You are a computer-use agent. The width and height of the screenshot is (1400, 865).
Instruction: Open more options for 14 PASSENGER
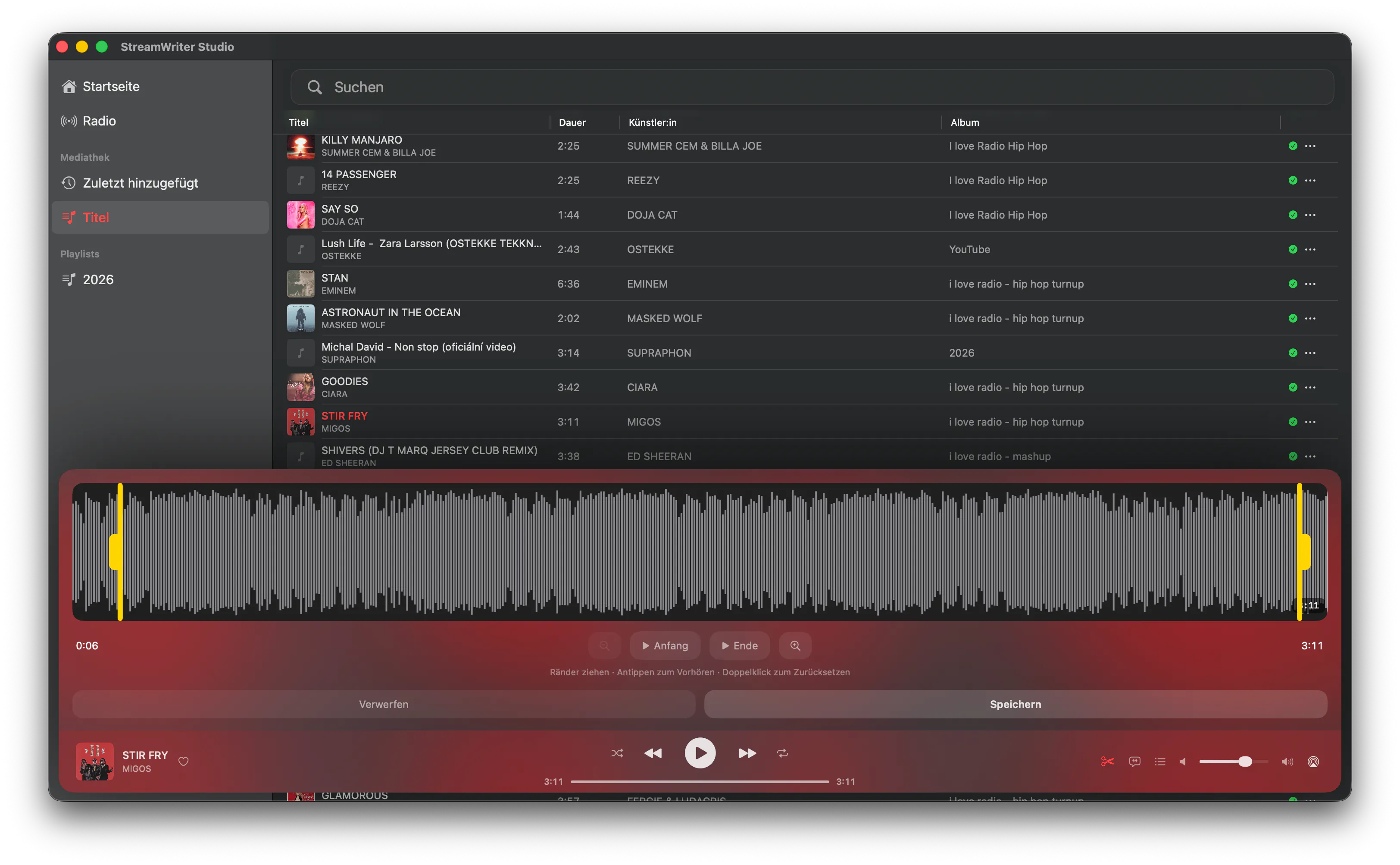click(1310, 180)
